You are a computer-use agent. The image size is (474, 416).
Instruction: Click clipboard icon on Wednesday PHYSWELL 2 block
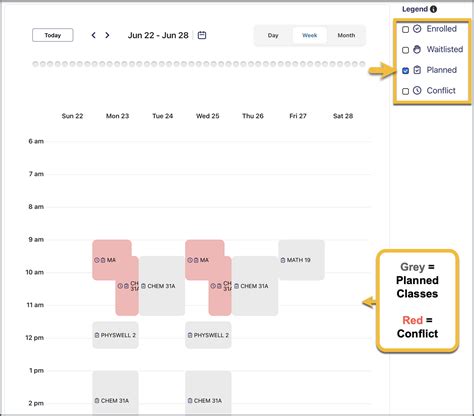point(190,335)
